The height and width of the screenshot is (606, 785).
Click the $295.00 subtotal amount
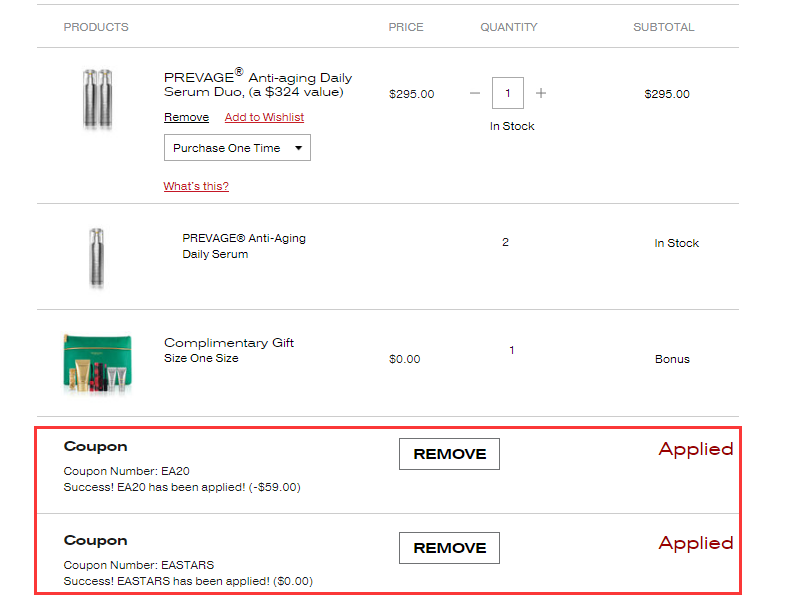tap(667, 94)
